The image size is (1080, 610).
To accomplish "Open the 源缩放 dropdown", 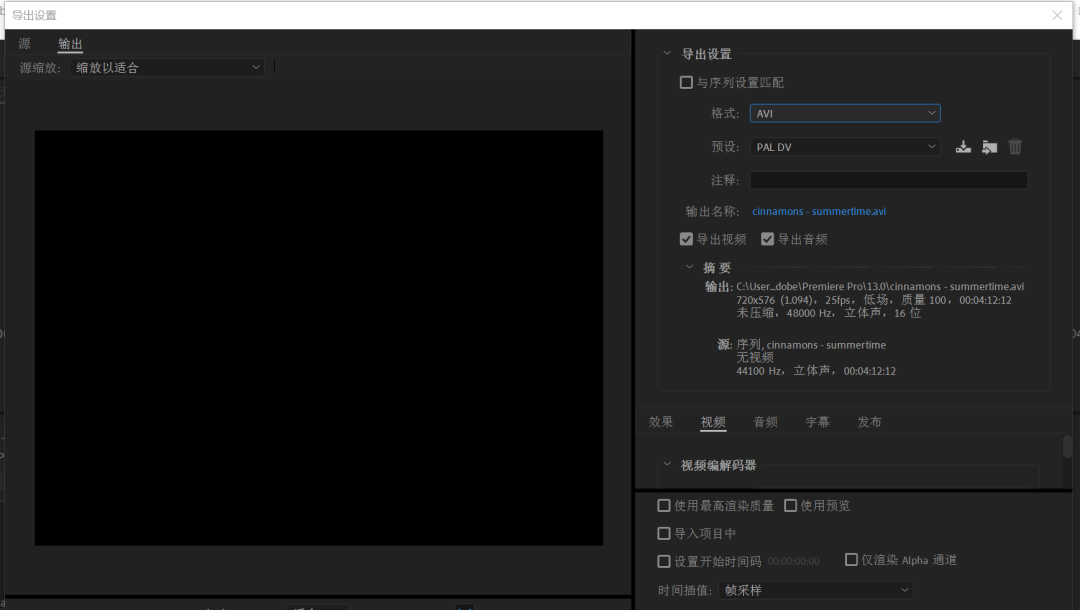I will (167, 68).
